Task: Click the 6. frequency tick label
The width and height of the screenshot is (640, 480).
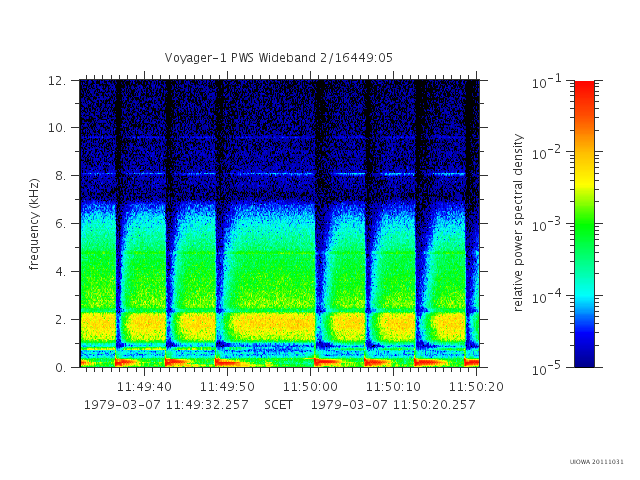Action: [60, 224]
